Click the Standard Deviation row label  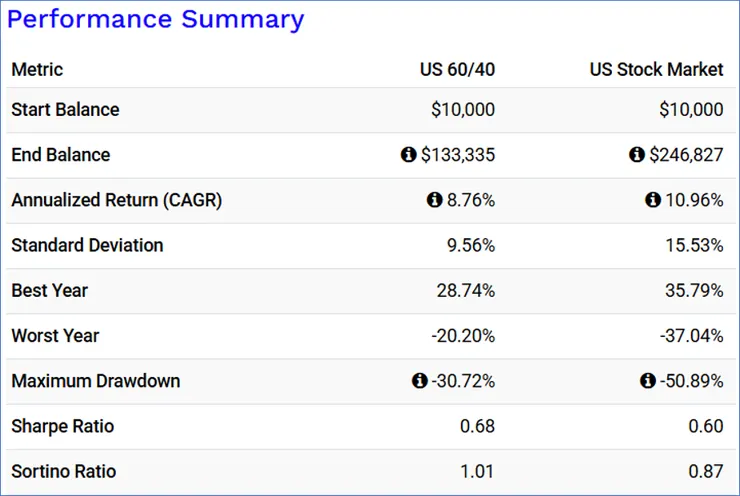(87, 245)
